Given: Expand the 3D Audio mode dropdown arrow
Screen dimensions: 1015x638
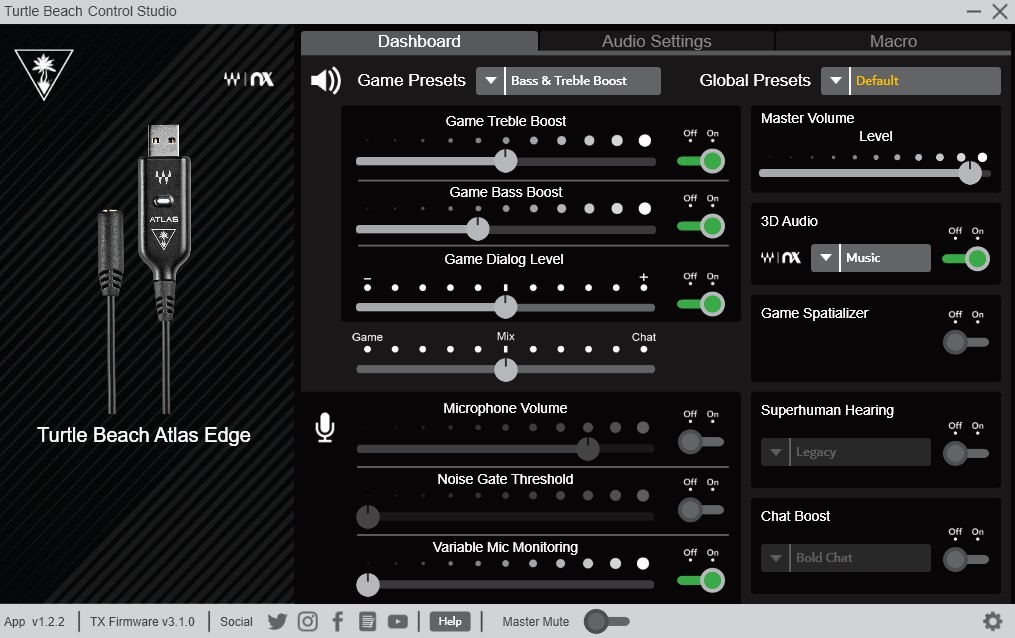Looking at the screenshot, I should tap(825, 258).
